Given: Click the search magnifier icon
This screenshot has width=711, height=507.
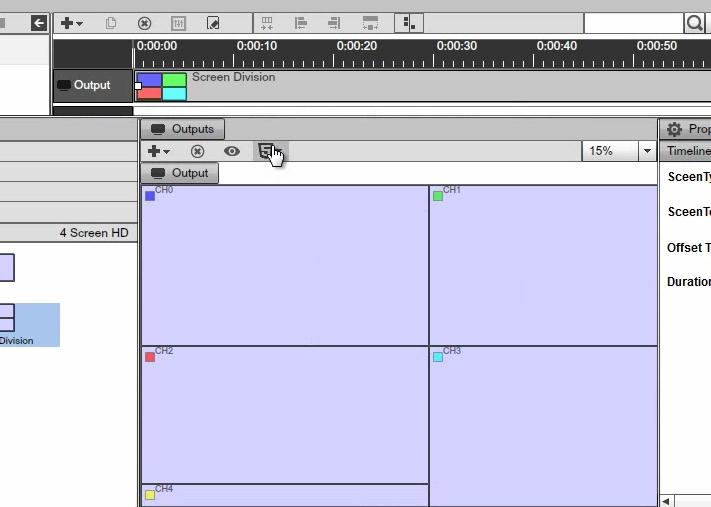Looking at the screenshot, I should coord(694,23).
